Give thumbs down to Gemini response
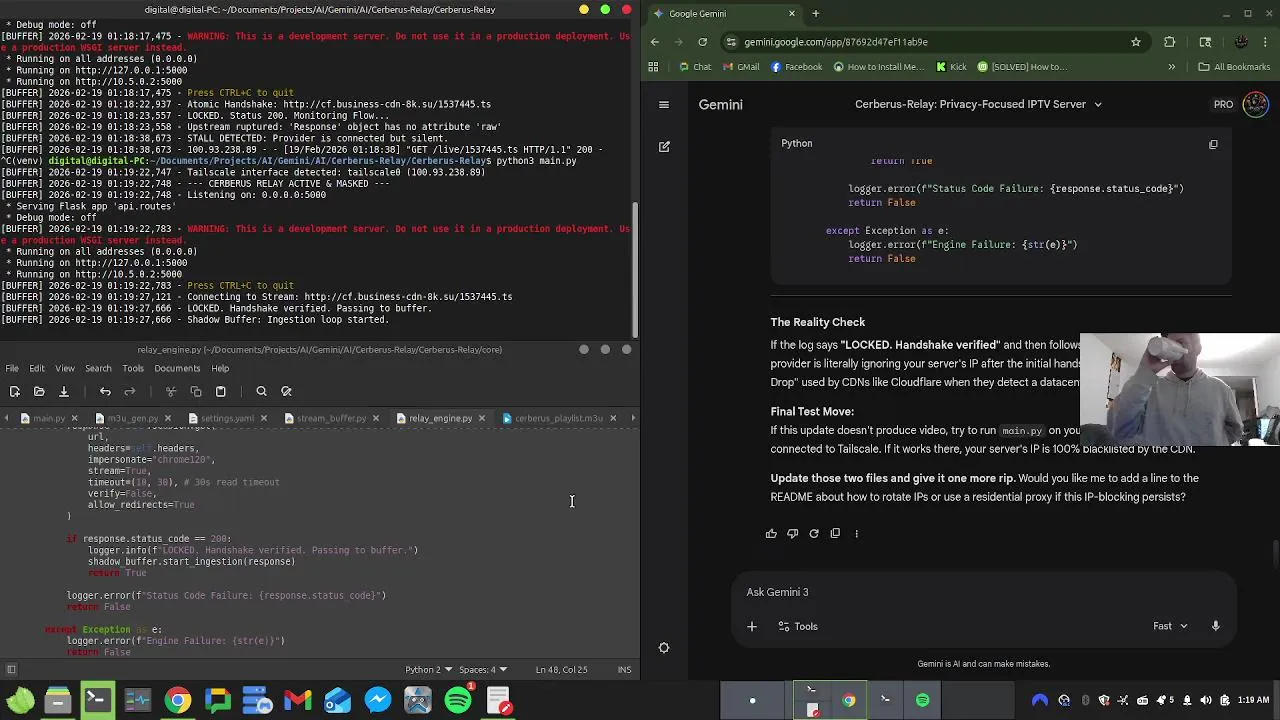The width and height of the screenshot is (1280, 720). coord(792,533)
